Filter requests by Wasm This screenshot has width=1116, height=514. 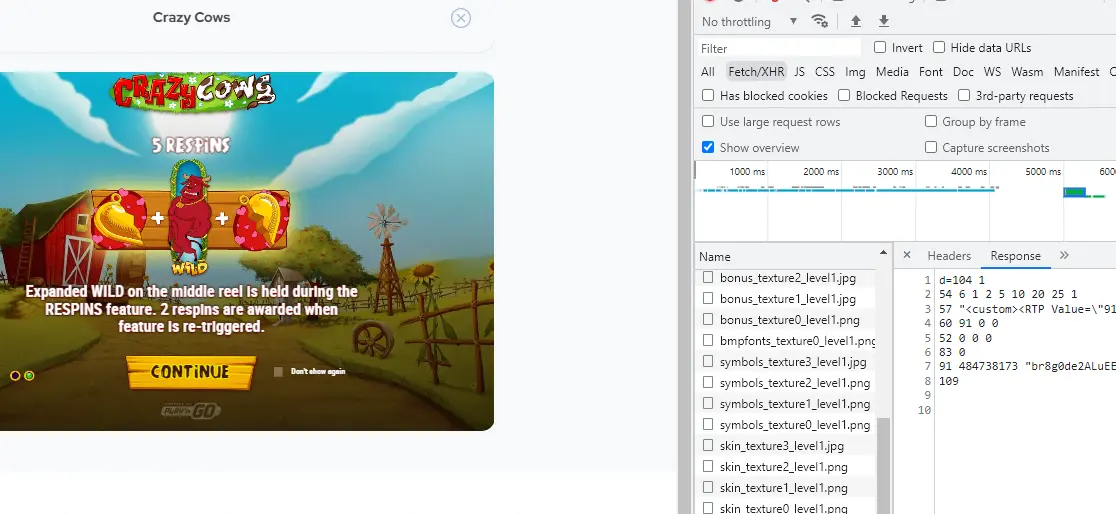point(1027,72)
